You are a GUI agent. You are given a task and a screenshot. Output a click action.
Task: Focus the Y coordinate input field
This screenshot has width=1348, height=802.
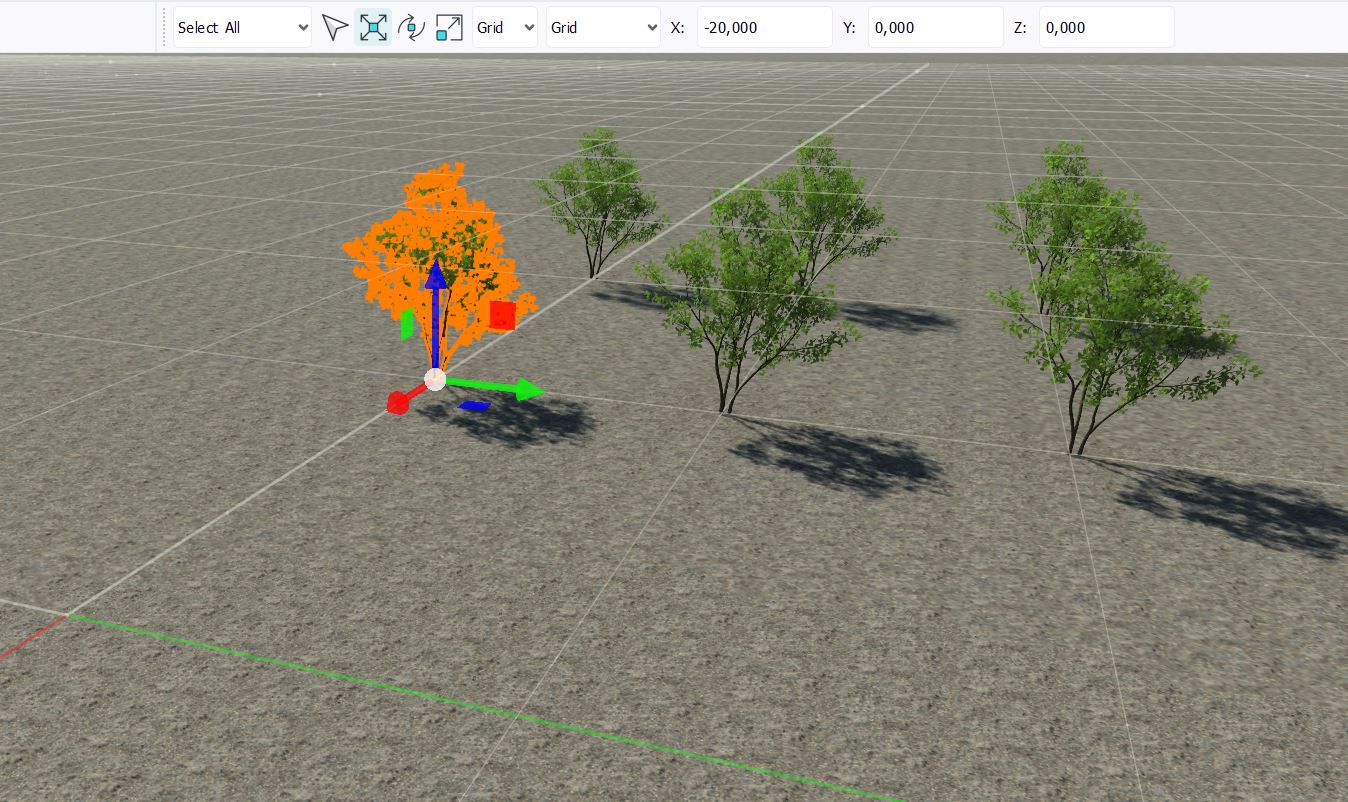tap(934, 28)
